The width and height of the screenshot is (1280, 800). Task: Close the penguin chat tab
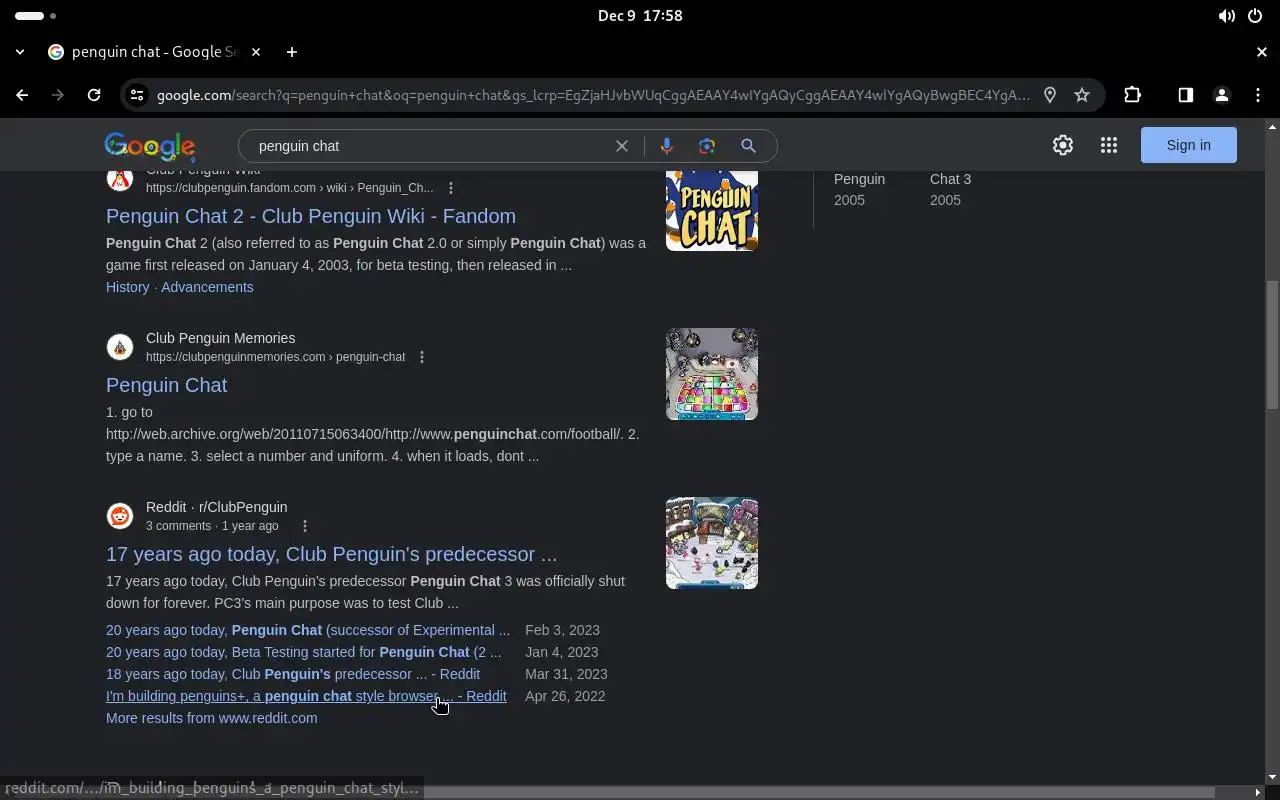click(x=256, y=52)
